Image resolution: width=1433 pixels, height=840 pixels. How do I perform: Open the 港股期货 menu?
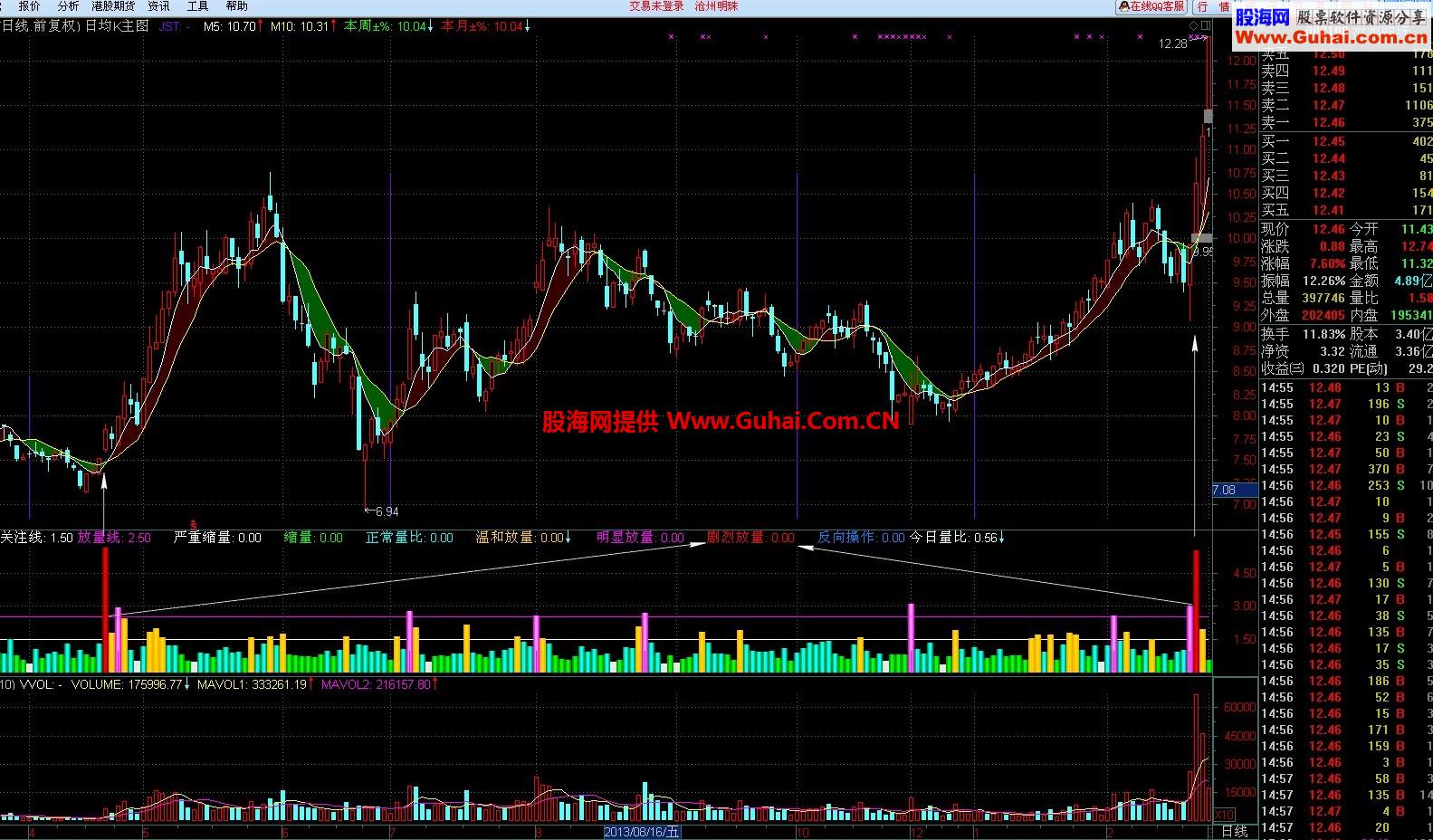point(113,6)
